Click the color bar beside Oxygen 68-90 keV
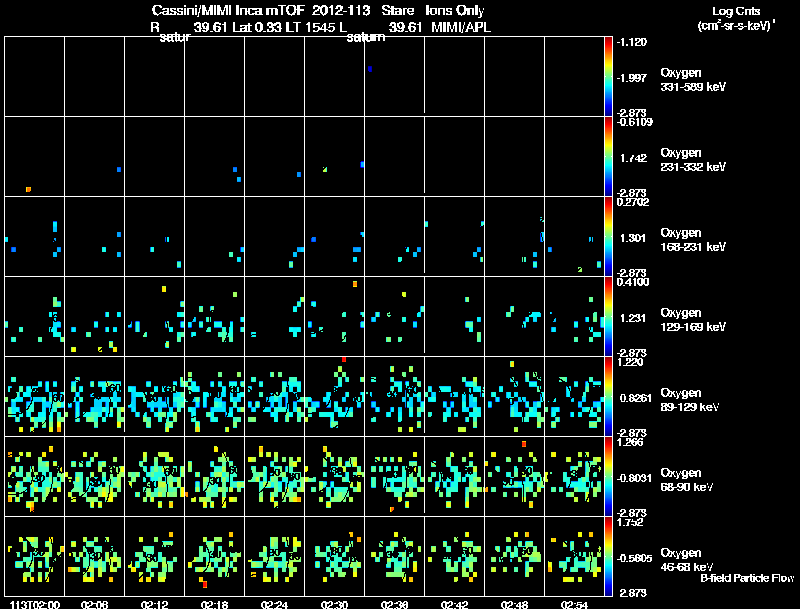 click(608, 477)
